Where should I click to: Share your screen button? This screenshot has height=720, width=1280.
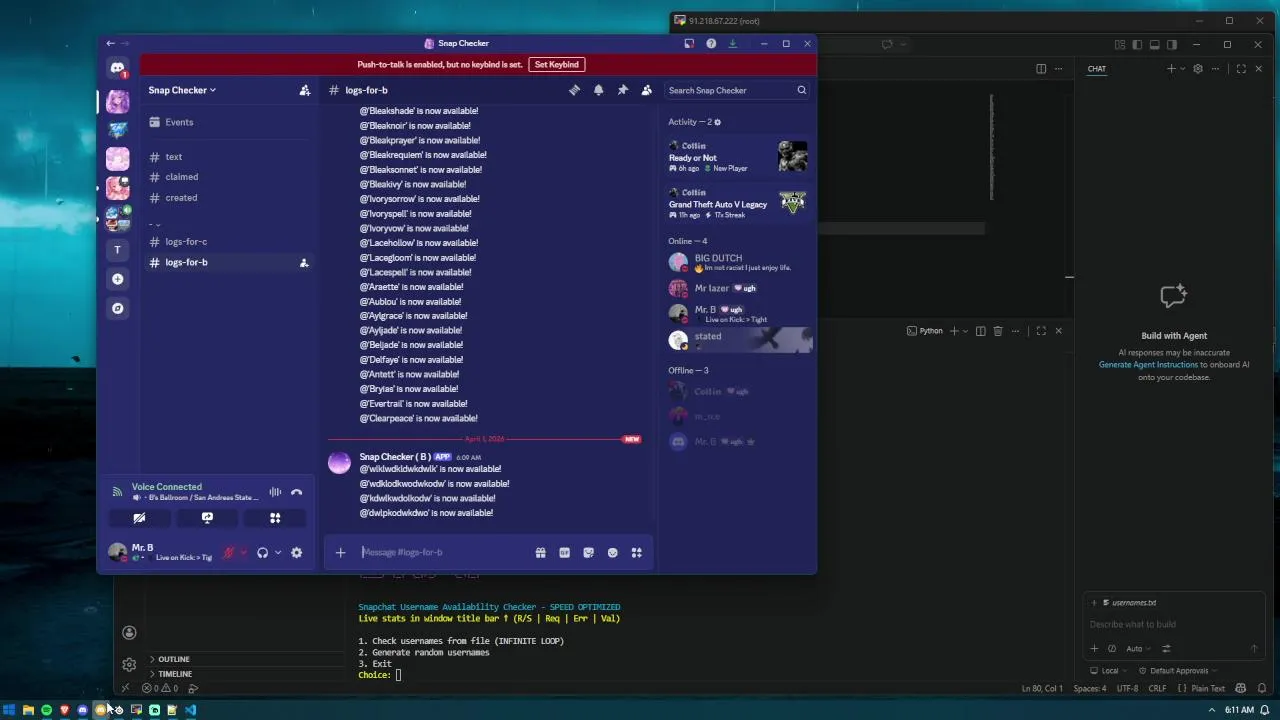tap(207, 518)
